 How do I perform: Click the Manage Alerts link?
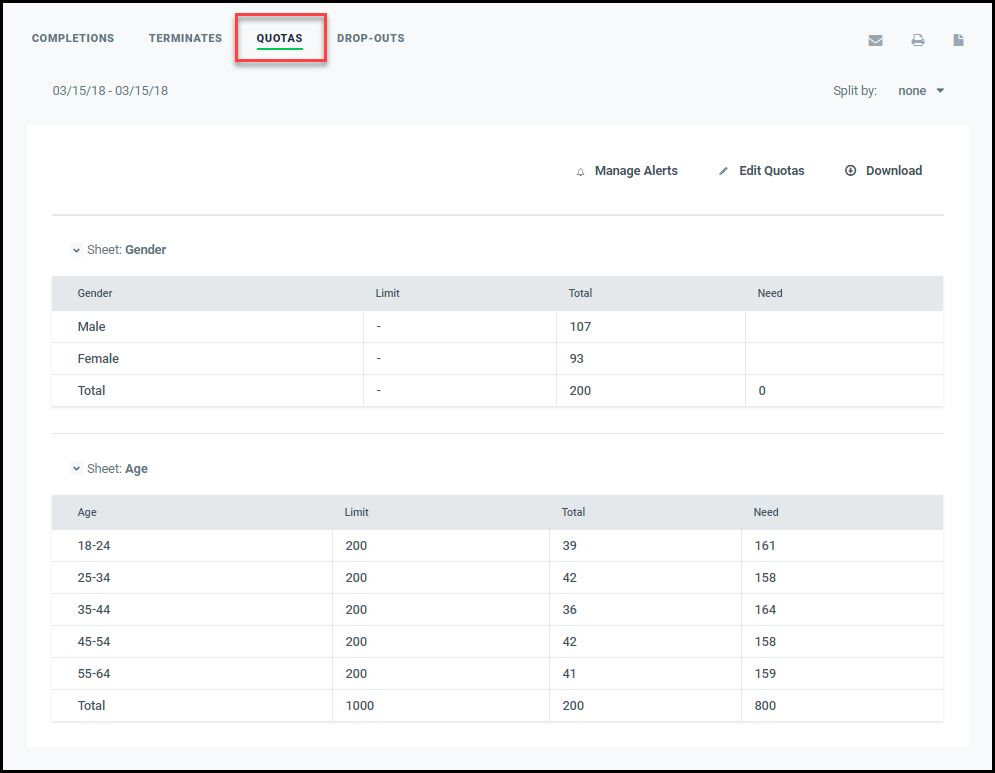pos(636,171)
